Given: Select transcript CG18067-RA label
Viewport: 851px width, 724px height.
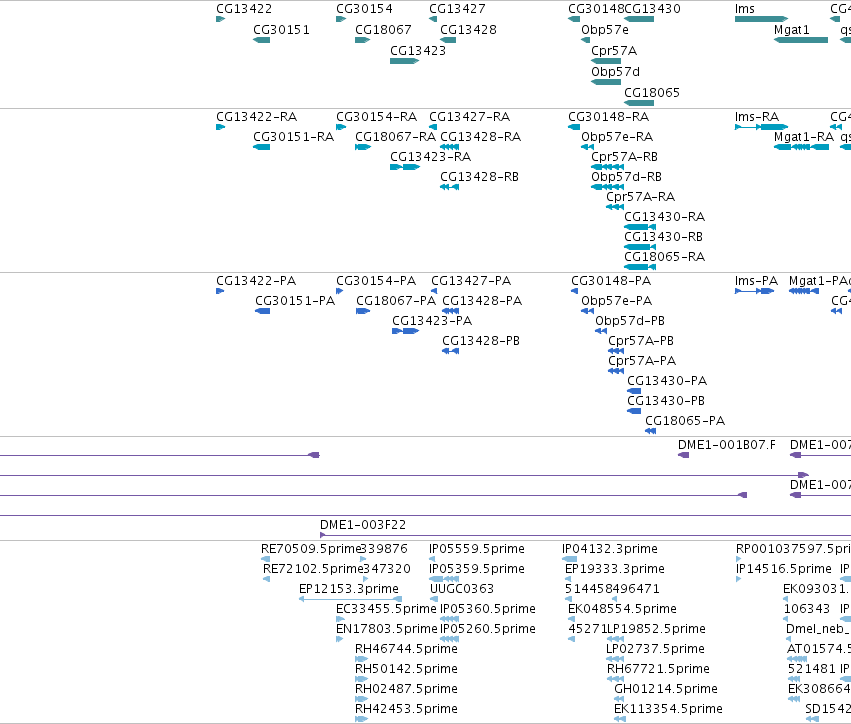Looking at the screenshot, I should pyautogui.click(x=395, y=137).
